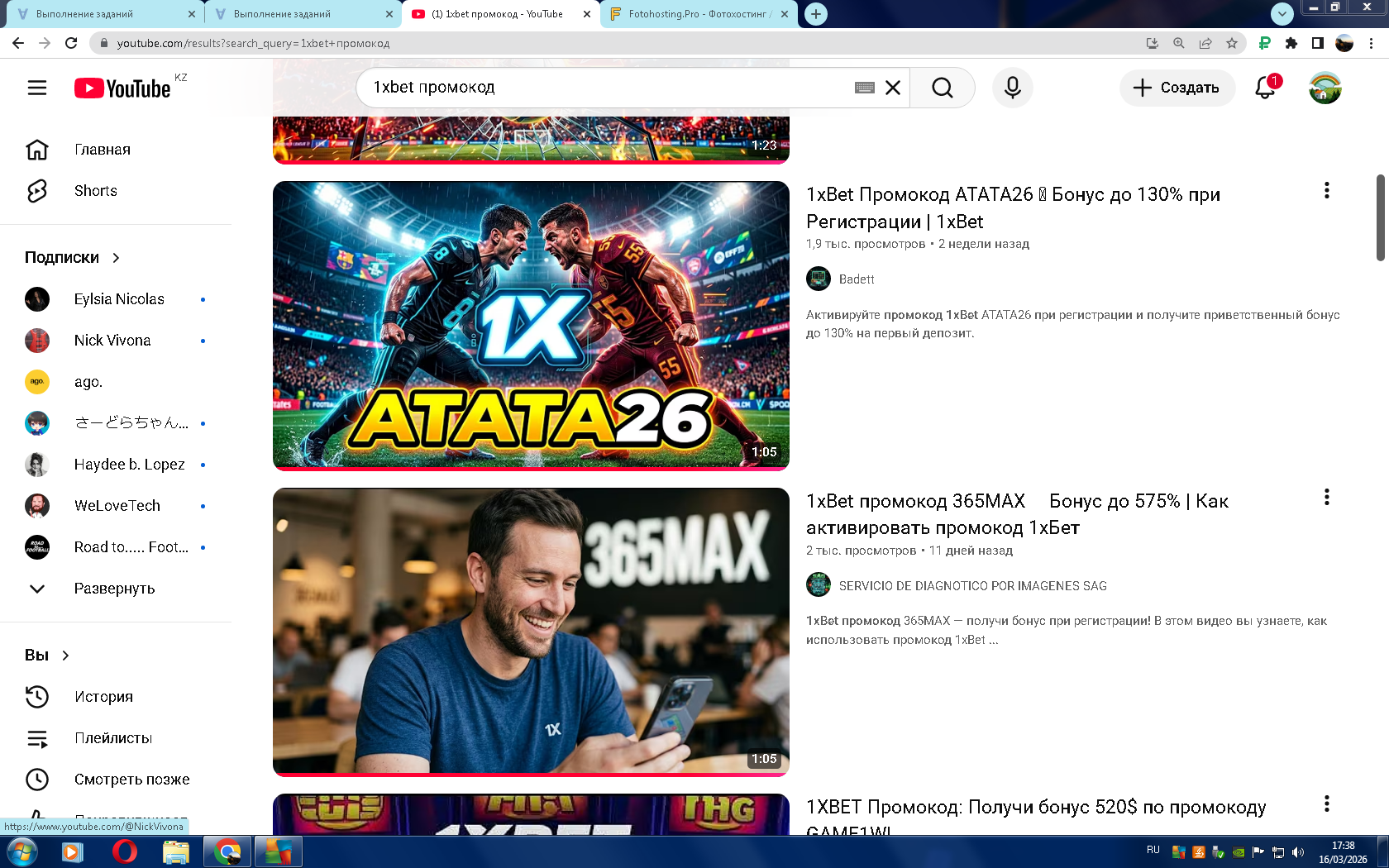
Task: Install the app via address bar icon
Action: 1153,43
